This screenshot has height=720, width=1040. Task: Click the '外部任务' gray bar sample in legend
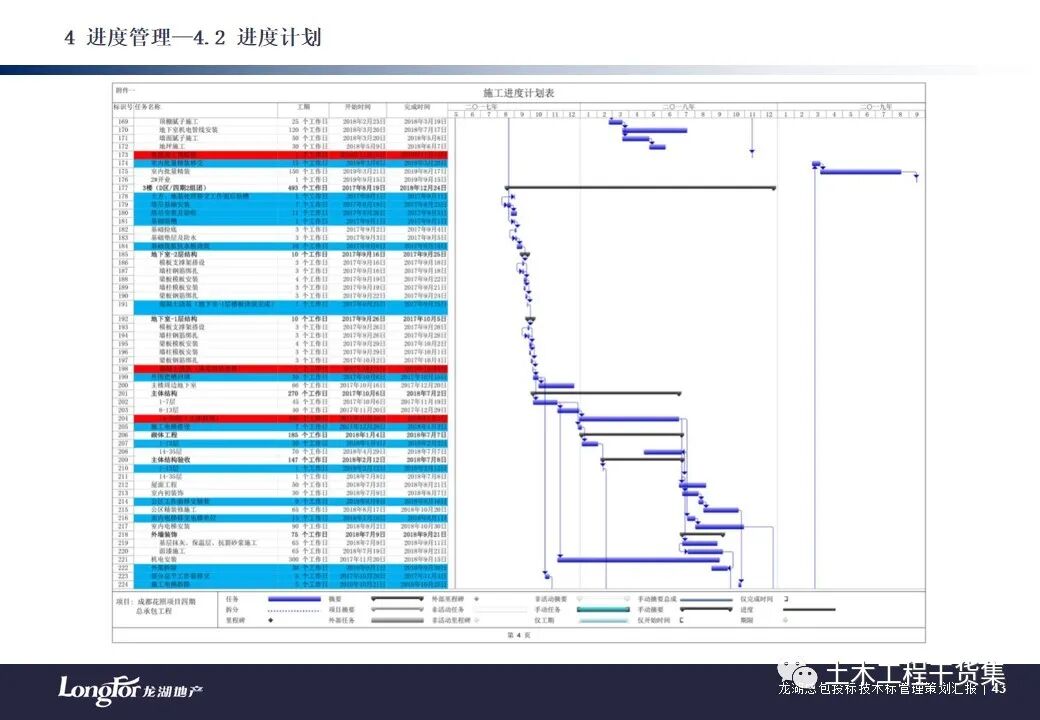pyautogui.click(x=397, y=621)
